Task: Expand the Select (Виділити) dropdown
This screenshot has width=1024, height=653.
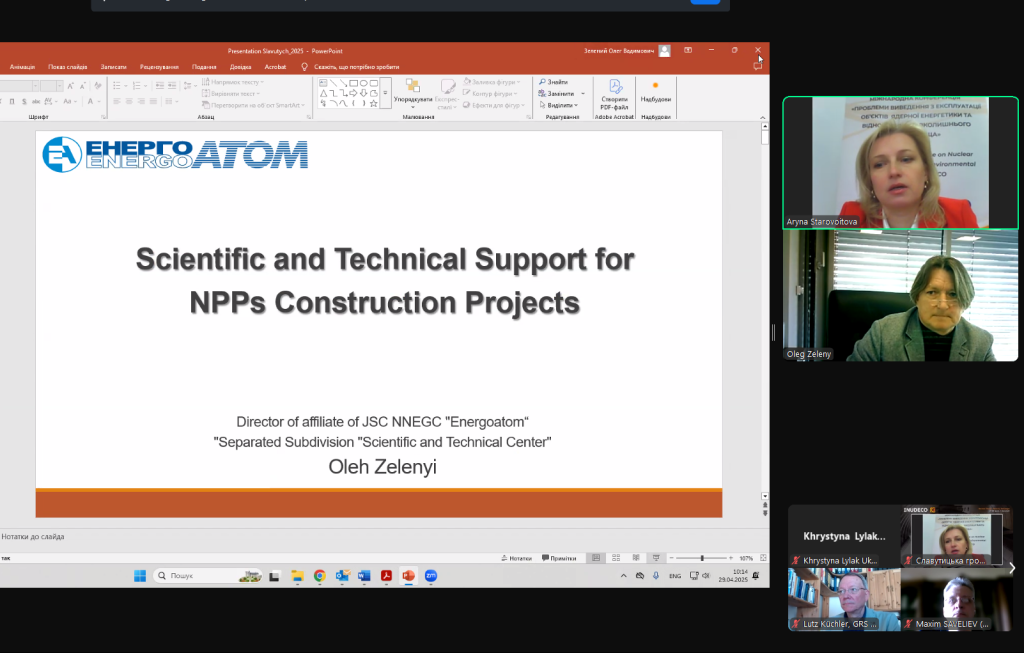Action: pos(577,105)
